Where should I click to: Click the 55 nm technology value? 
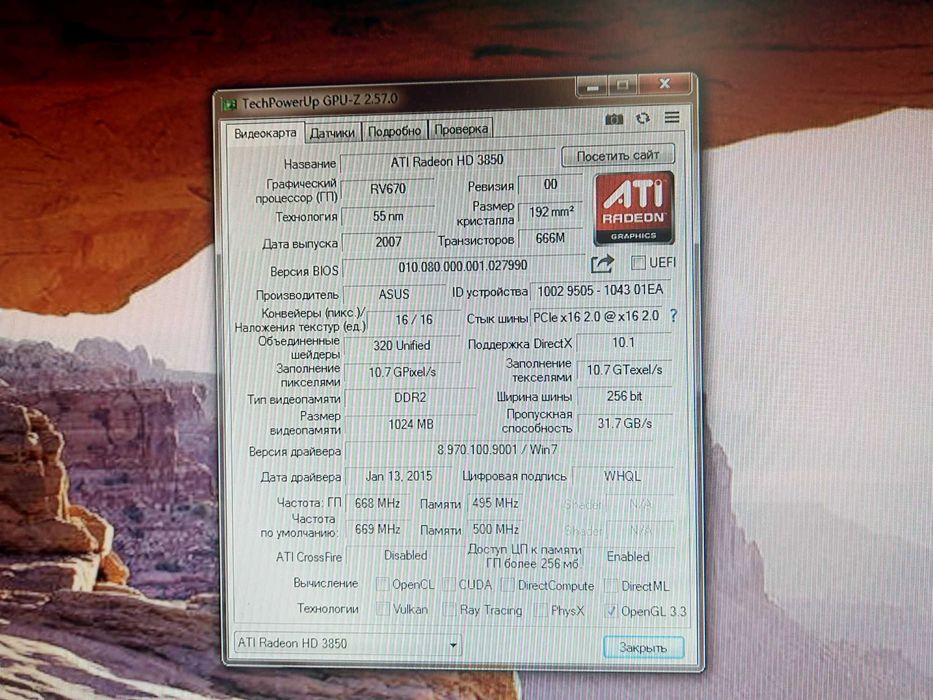388,216
